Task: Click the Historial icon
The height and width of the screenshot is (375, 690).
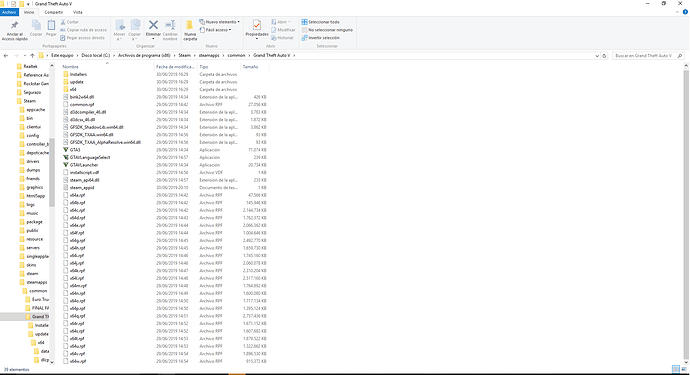Action: tap(274, 38)
